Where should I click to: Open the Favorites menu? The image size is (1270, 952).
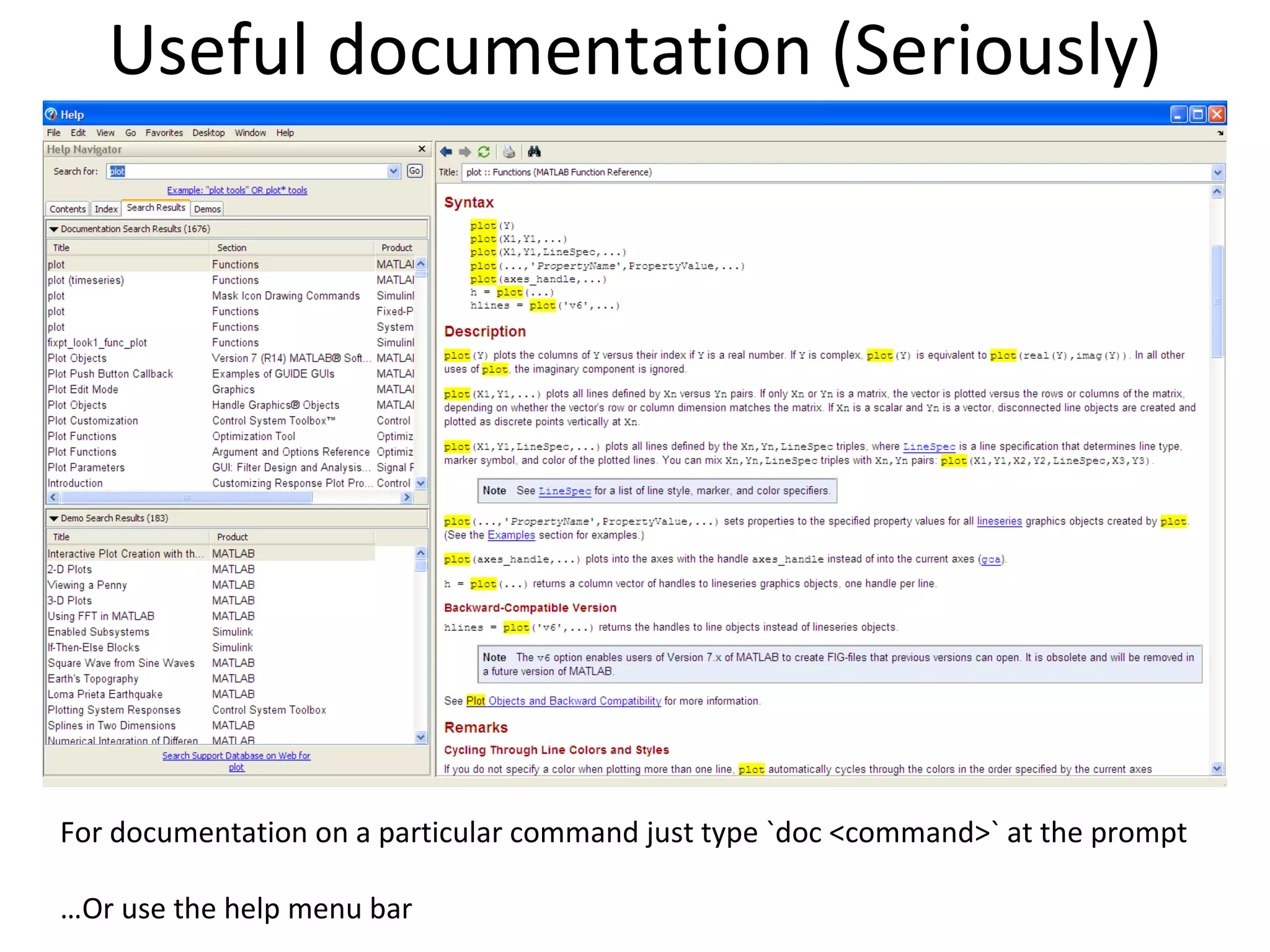164,133
